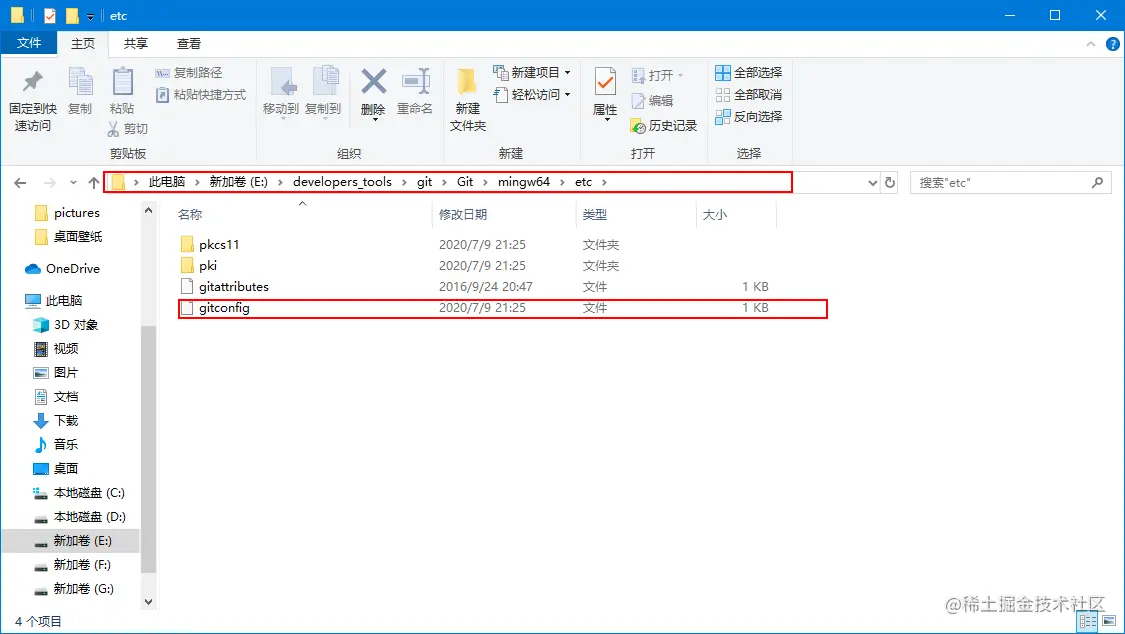
Task: Expand the address bar history dropdown
Action: tap(872, 183)
